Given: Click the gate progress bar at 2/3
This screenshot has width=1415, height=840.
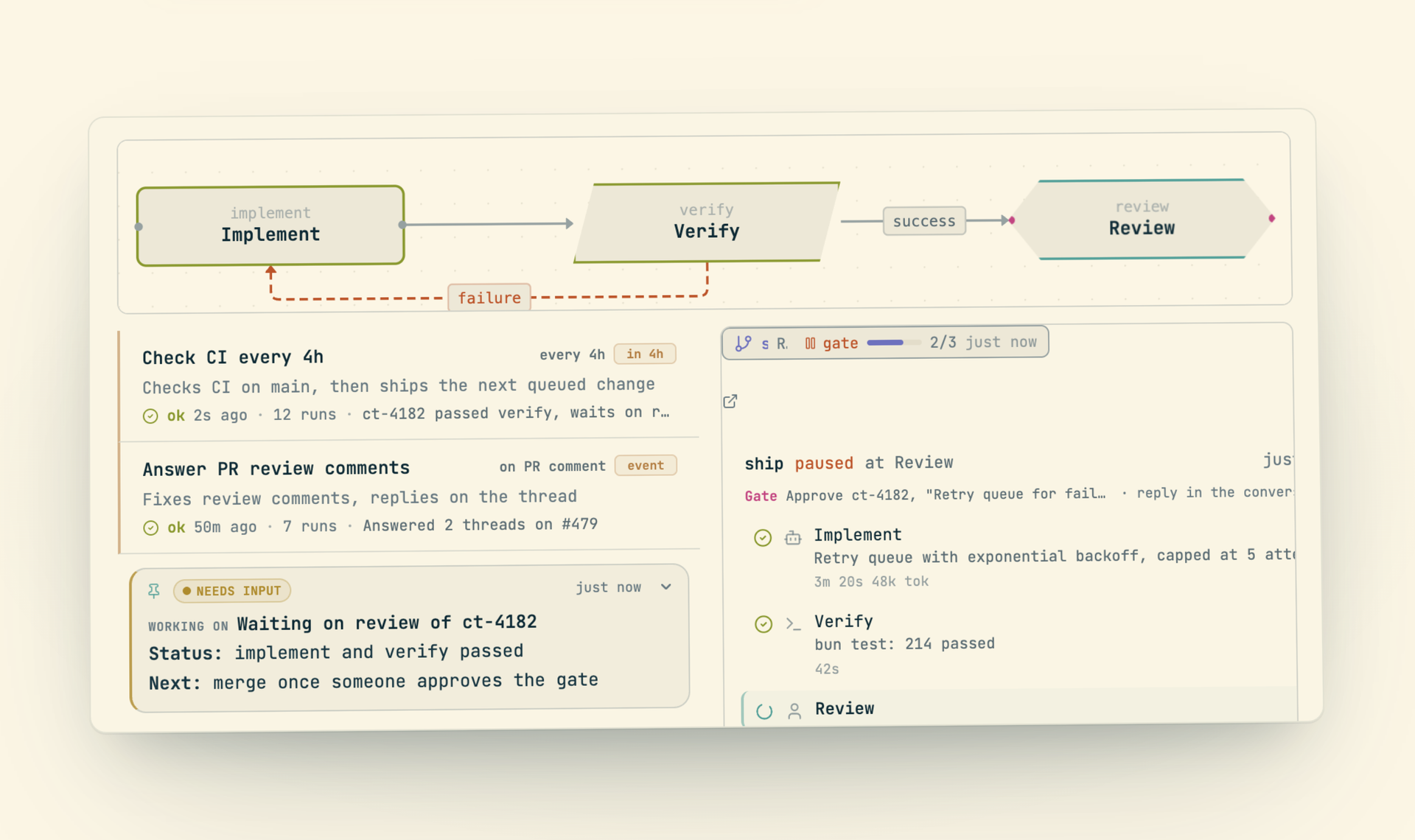Looking at the screenshot, I should tap(894, 343).
